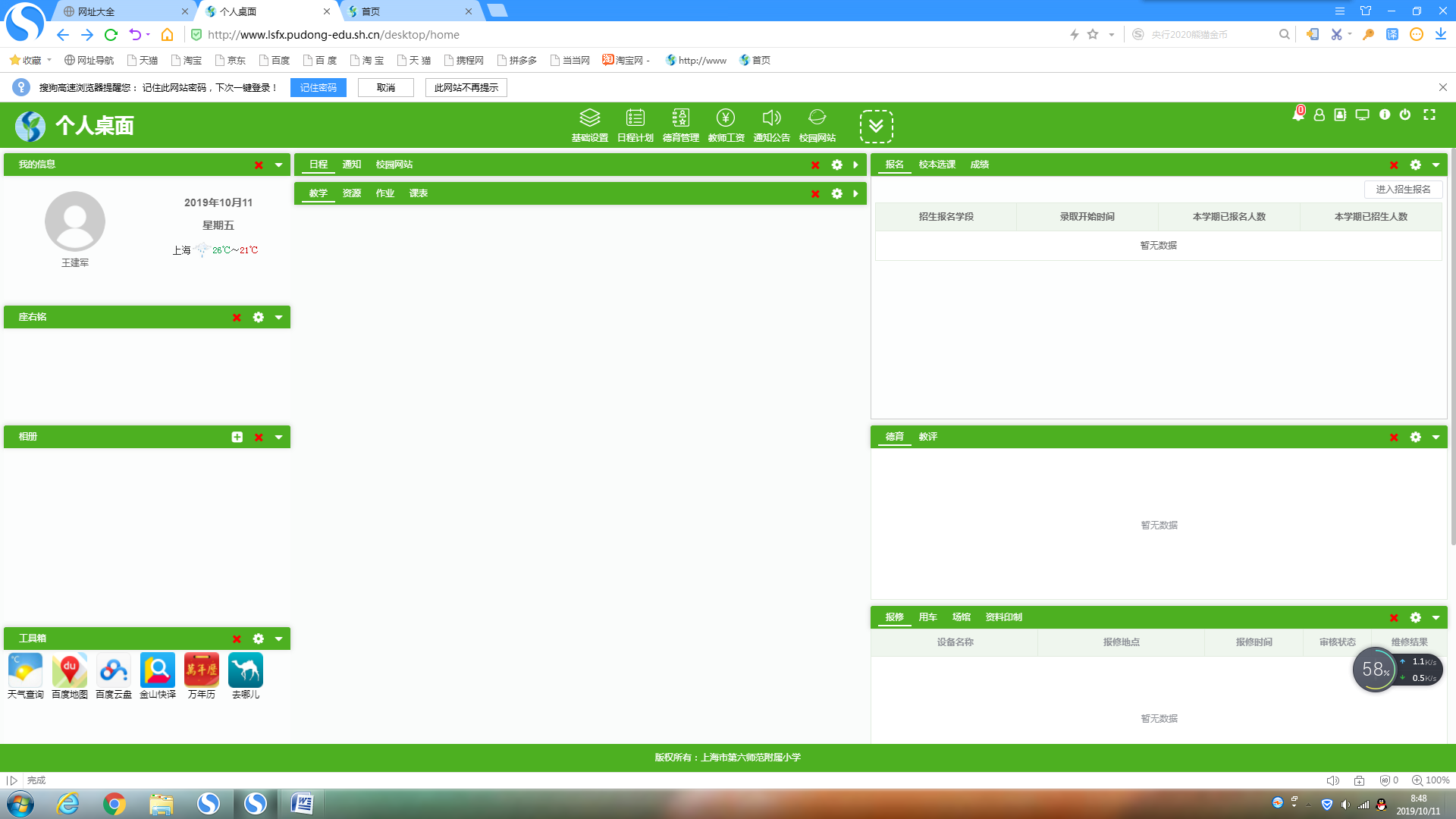The image size is (1456, 819).
Task: Add a photo with 相册 plus icon
Action: [x=237, y=437]
